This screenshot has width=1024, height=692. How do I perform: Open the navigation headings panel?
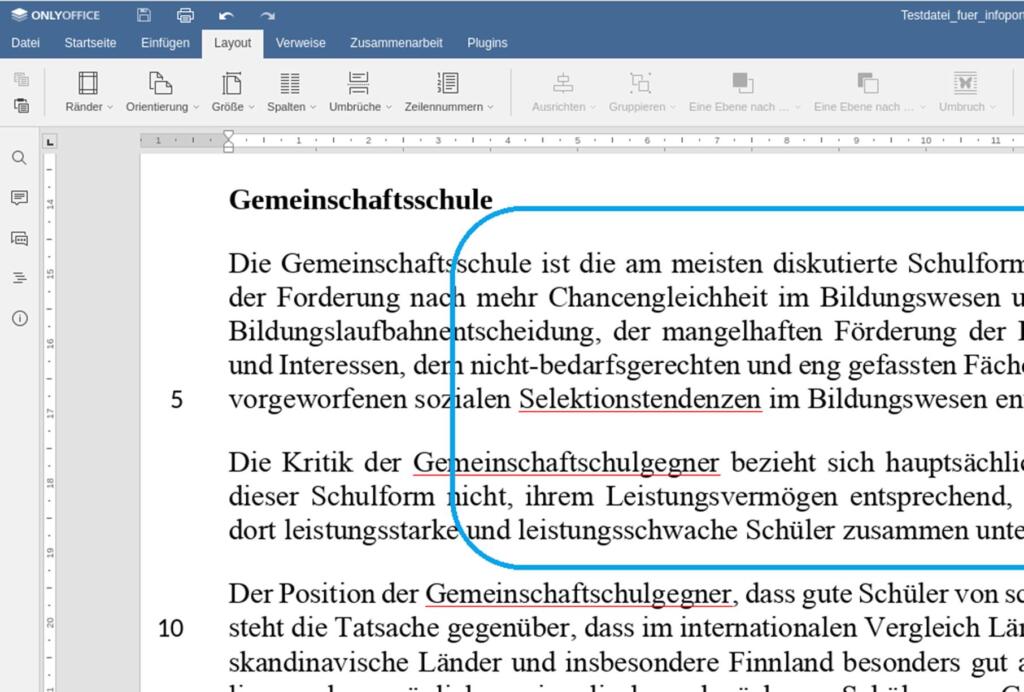tap(20, 278)
